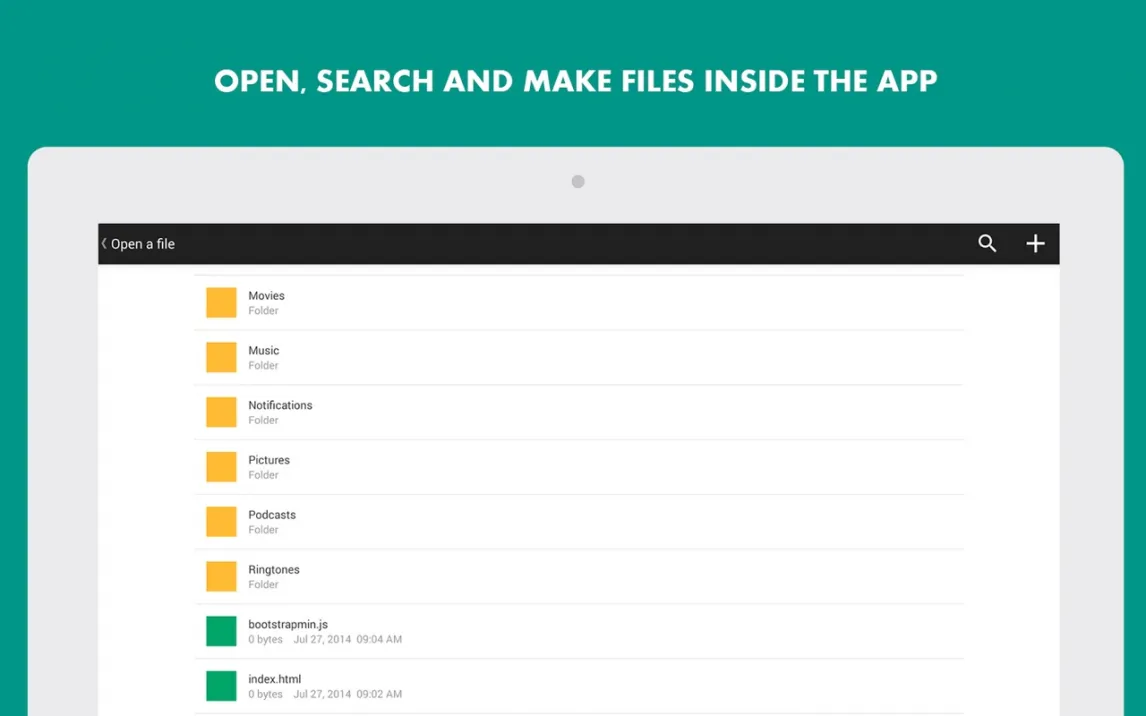Select the Notifications folder icon
This screenshot has height=716, width=1146.
(221, 412)
